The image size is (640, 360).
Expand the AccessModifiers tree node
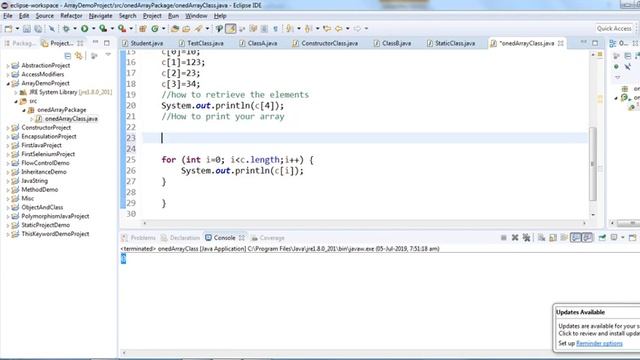click(x=8, y=75)
